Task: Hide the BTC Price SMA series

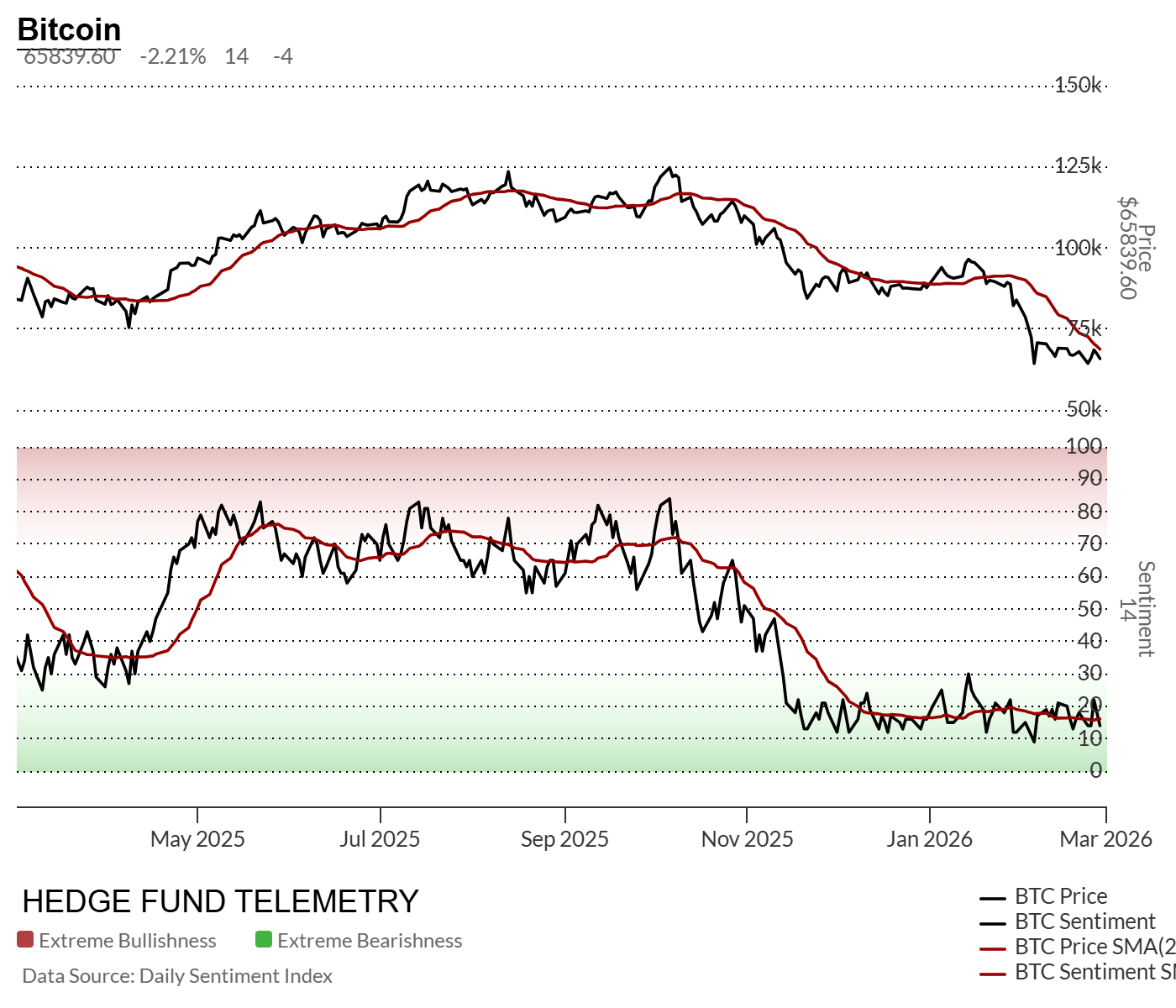Action: (x=1093, y=947)
